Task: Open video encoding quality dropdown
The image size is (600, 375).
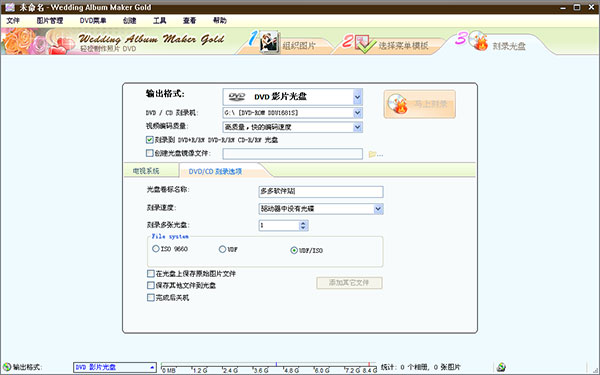Action: (x=357, y=127)
